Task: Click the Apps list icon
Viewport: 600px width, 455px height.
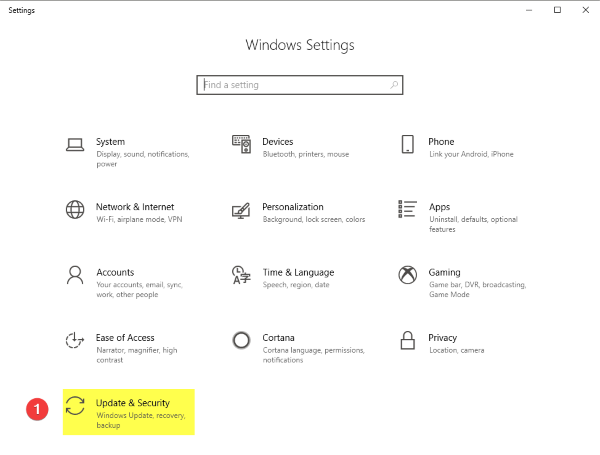Action: pos(408,209)
